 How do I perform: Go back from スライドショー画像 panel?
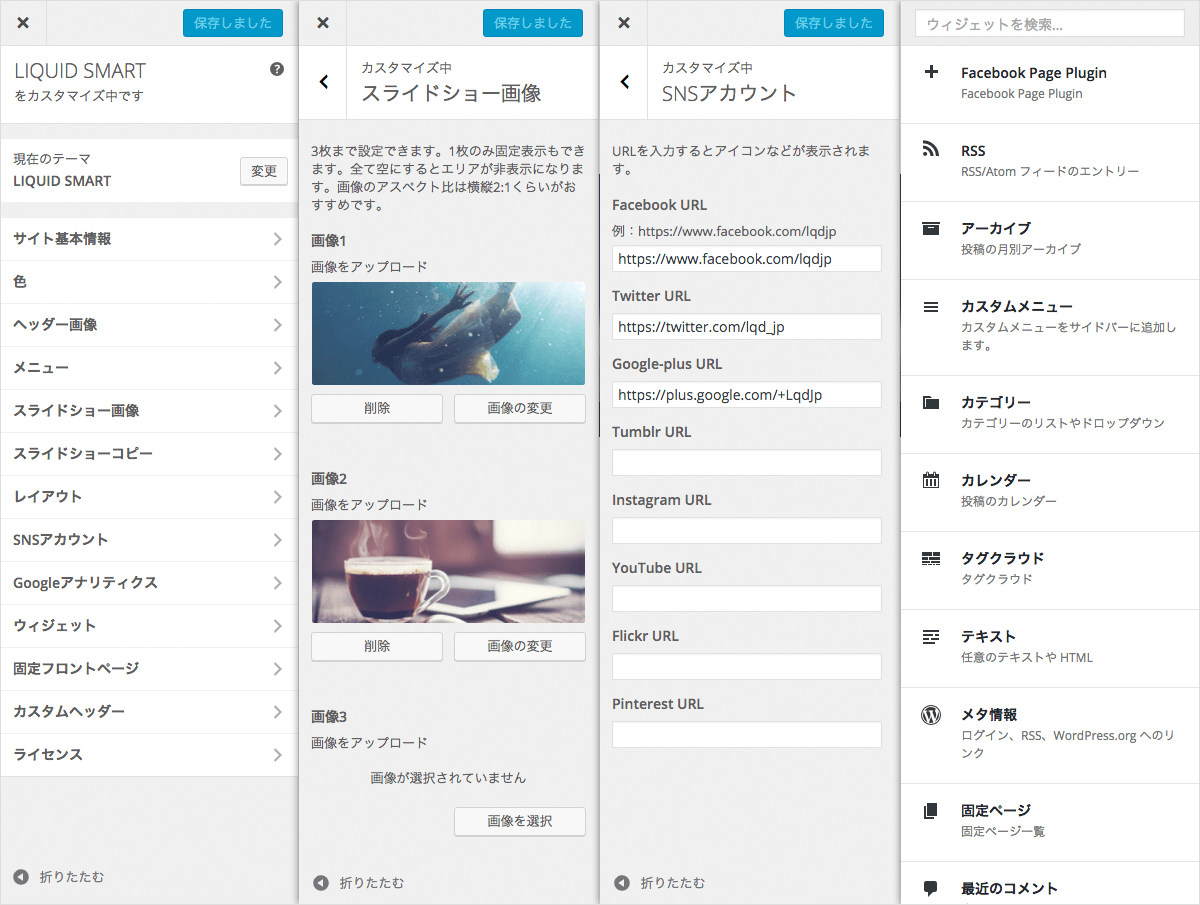point(323,82)
